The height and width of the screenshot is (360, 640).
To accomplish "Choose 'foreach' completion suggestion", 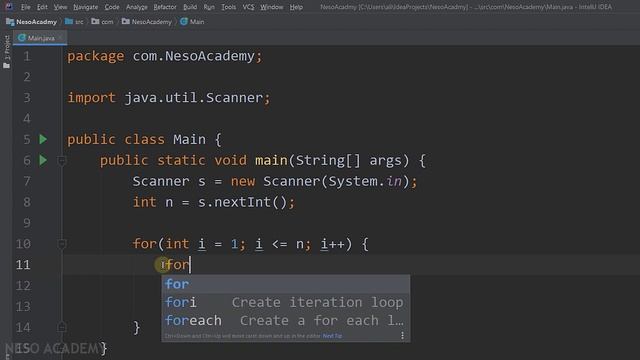I will [286, 321].
